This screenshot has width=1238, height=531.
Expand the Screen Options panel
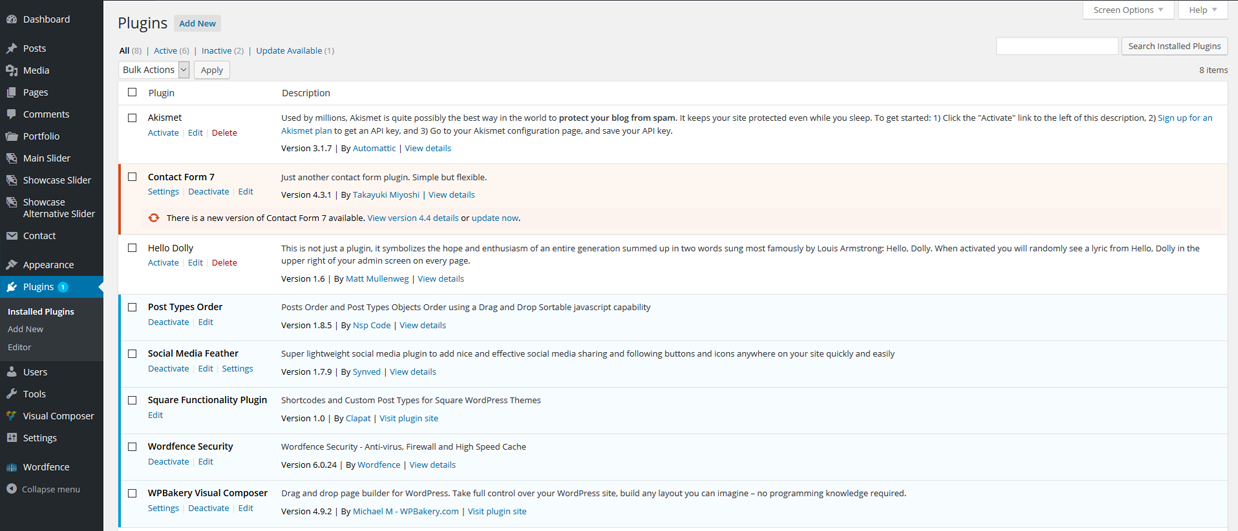[1128, 10]
